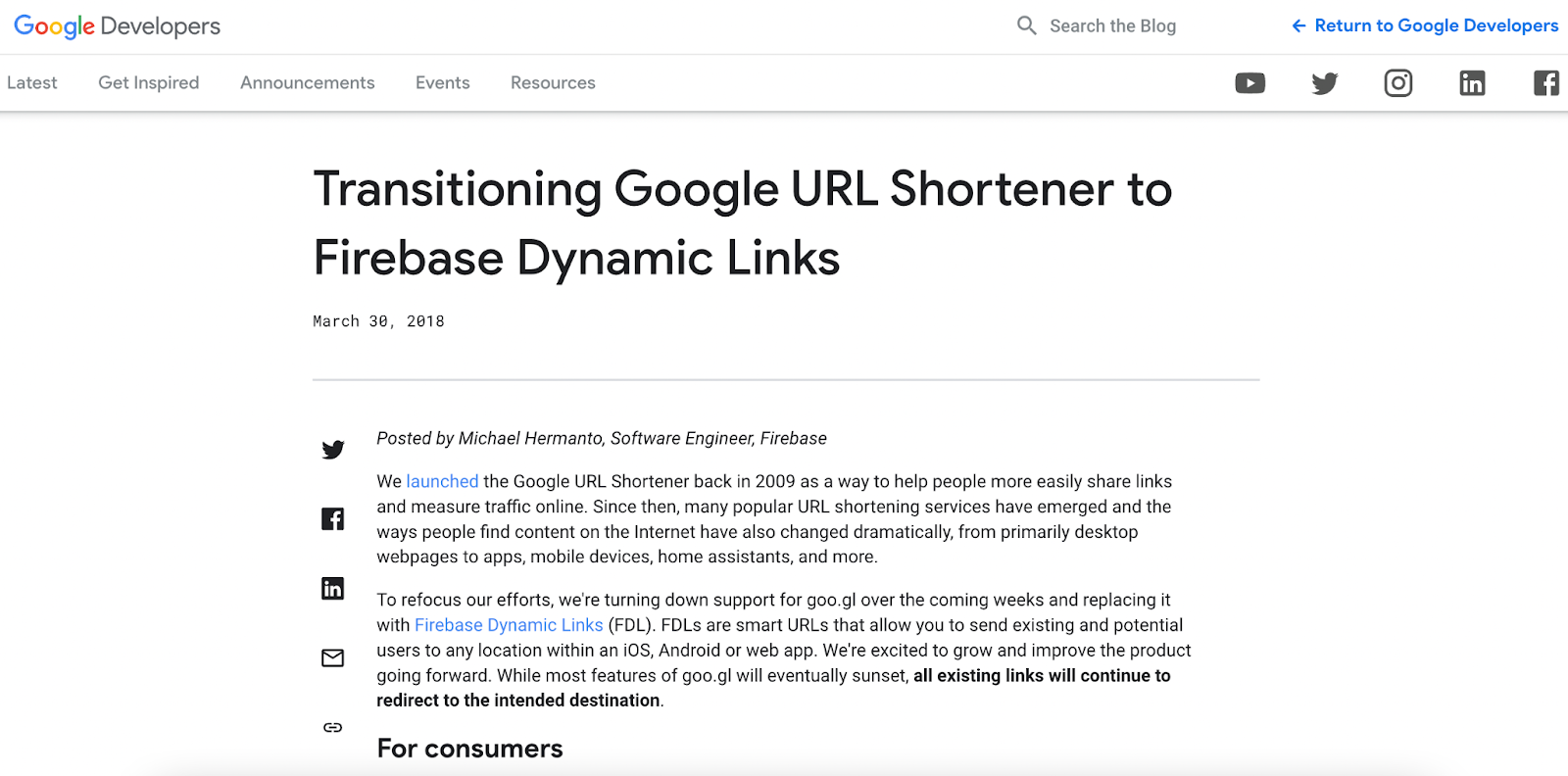Image resolution: width=1568 pixels, height=776 pixels.
Task: Click Return to Google Developers link
Action: (1425, 25)
